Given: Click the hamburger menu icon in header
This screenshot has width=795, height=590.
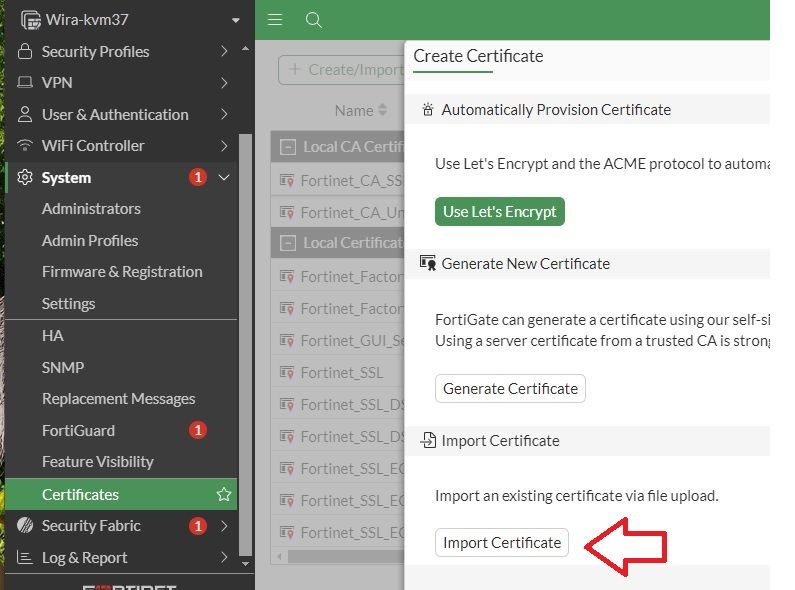Looking at the screenshot, I should click(x=276, y=20).
